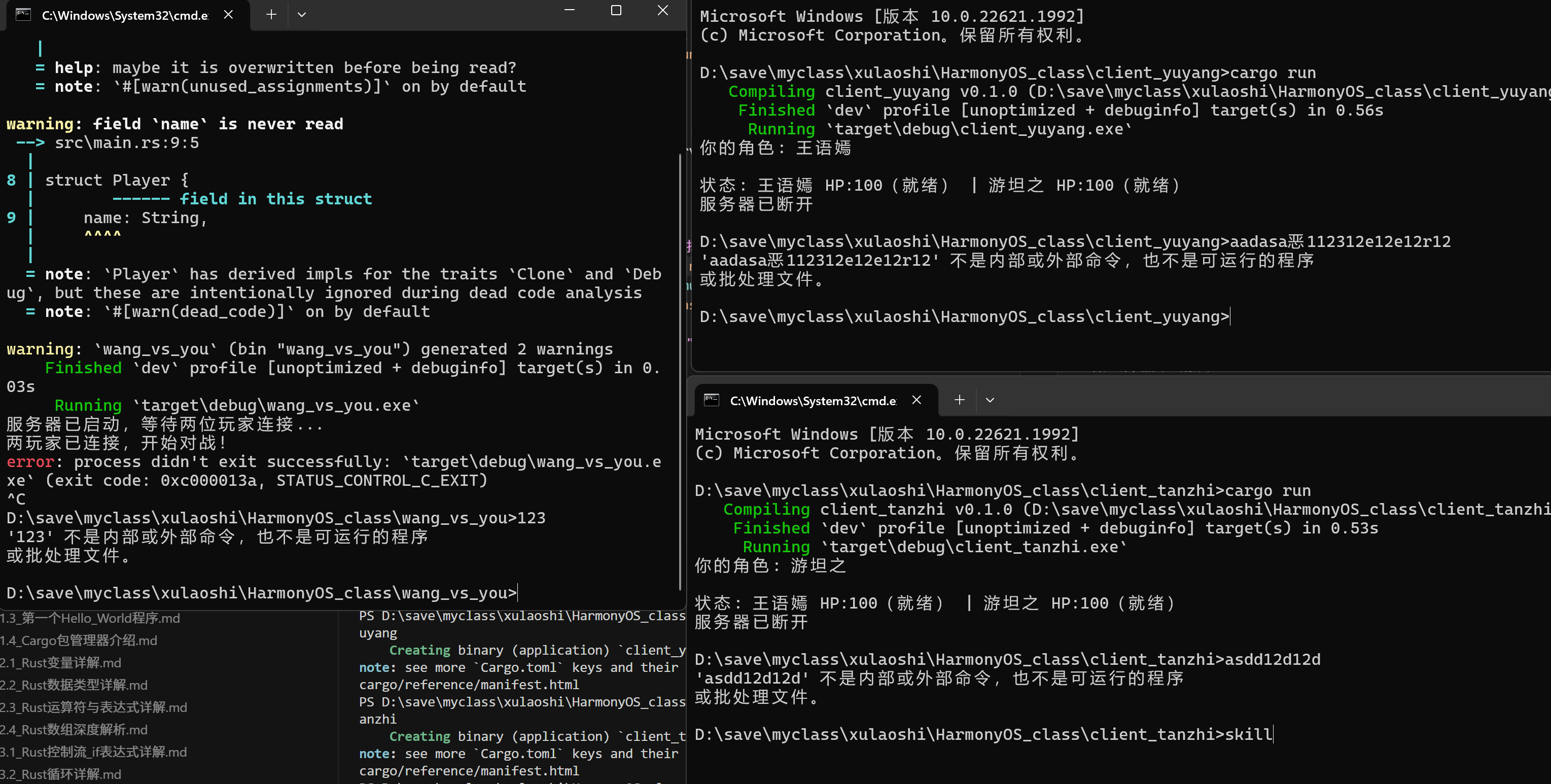The height and width of the screenshot is (784, 1551).
Task: Click '两玩家已连接，开始对战!' line
Action: [x=117, y=443]
